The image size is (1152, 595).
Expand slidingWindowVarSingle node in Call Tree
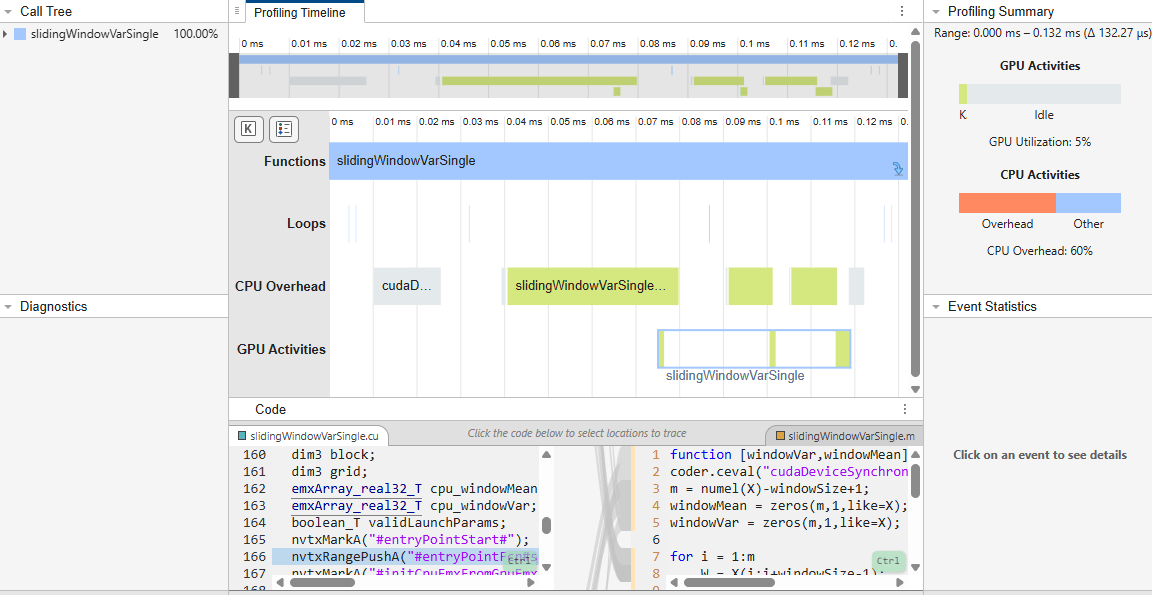(x=5, y=34)
